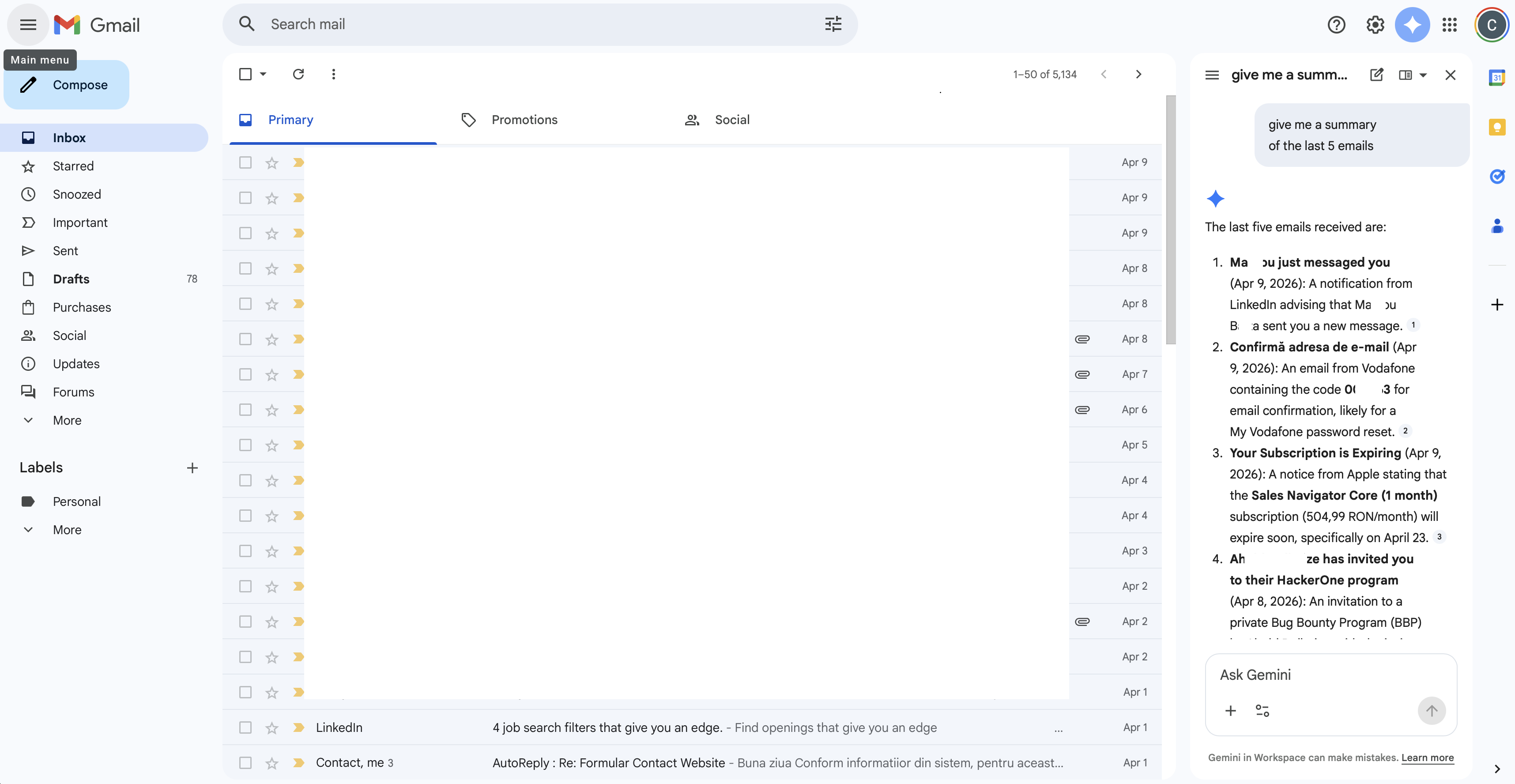
Task: Open Gmail settings gear
Action: [1375, 25]
